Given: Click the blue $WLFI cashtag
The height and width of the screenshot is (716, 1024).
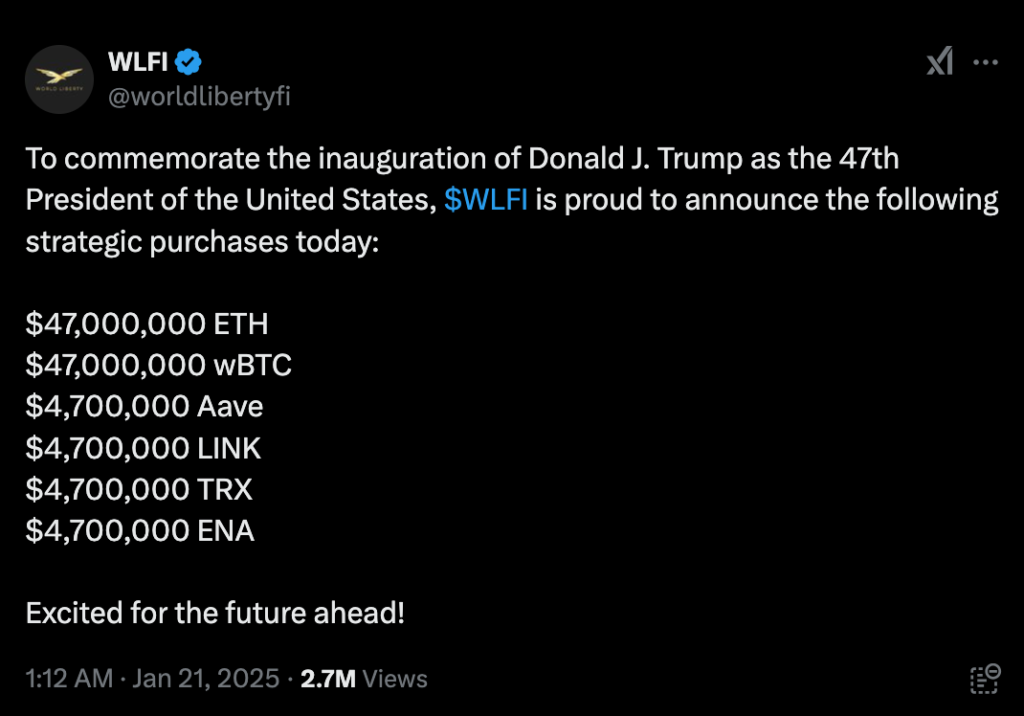Looking at the screenshot, I should coord(486,200).
